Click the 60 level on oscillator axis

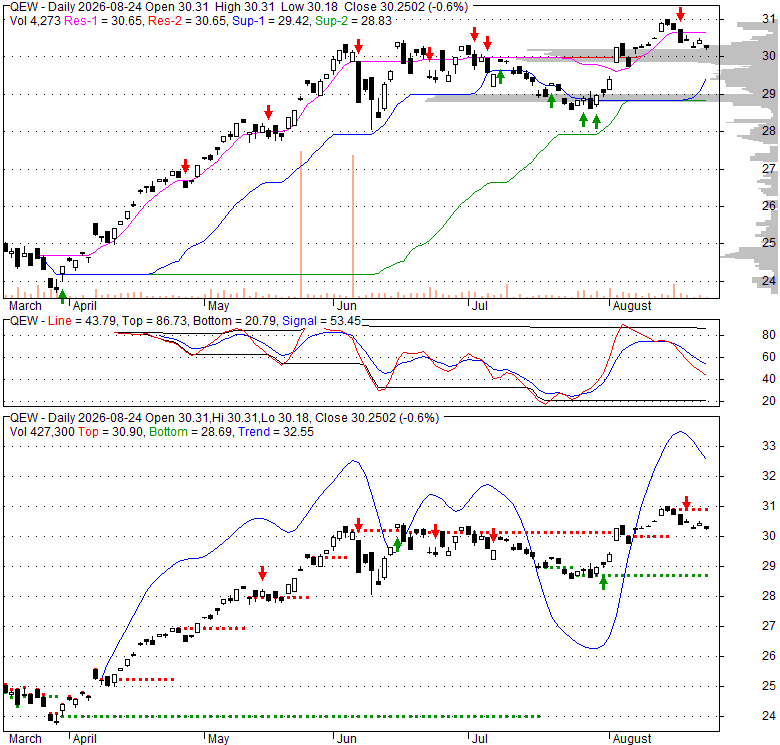769,357
